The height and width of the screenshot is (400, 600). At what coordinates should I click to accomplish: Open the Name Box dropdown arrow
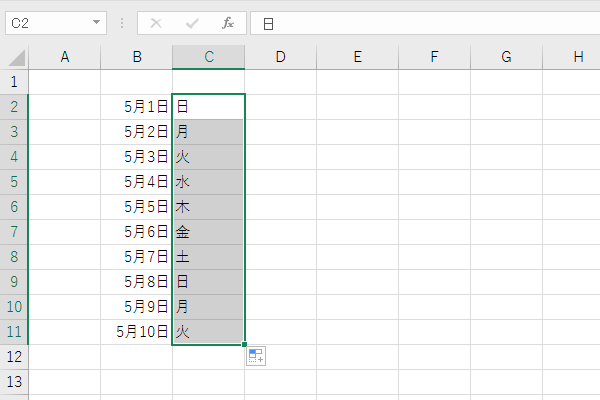coord(96,23)
